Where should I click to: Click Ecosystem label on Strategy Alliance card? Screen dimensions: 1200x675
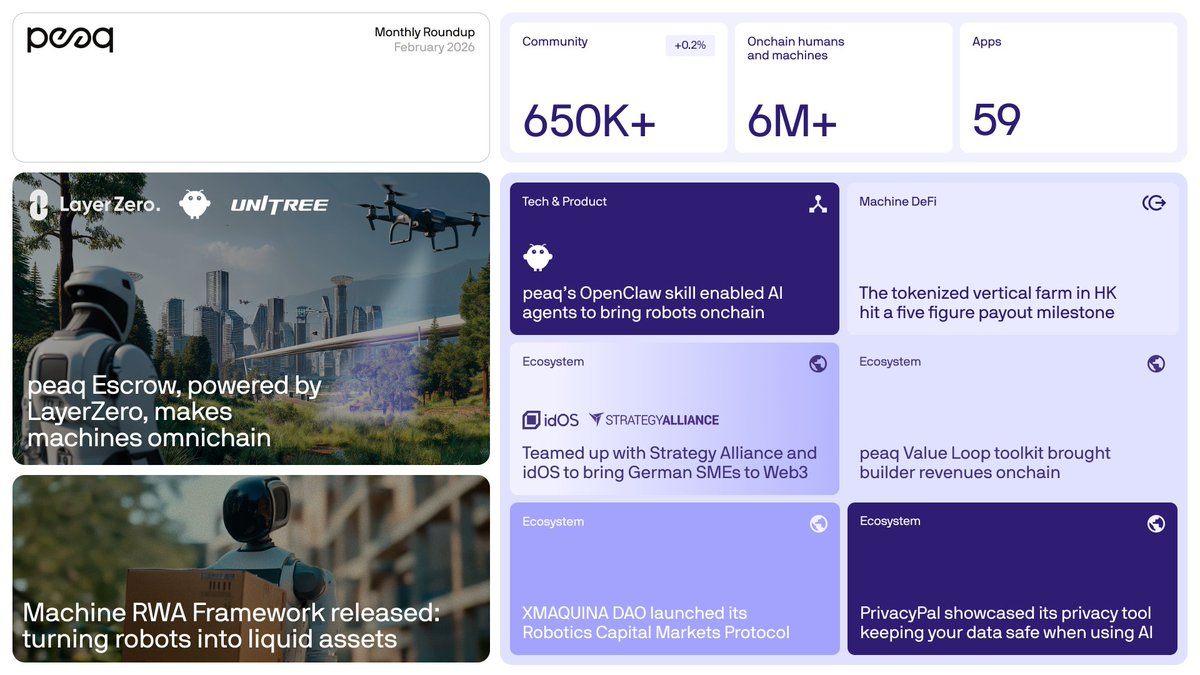point(553,361)
